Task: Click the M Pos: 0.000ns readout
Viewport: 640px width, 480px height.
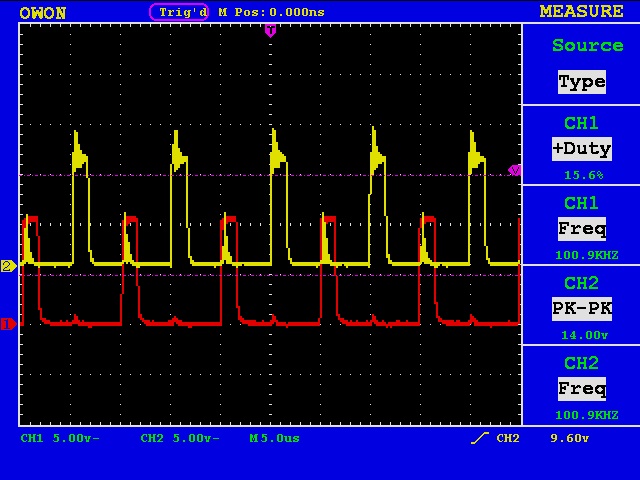Action: 271,12
